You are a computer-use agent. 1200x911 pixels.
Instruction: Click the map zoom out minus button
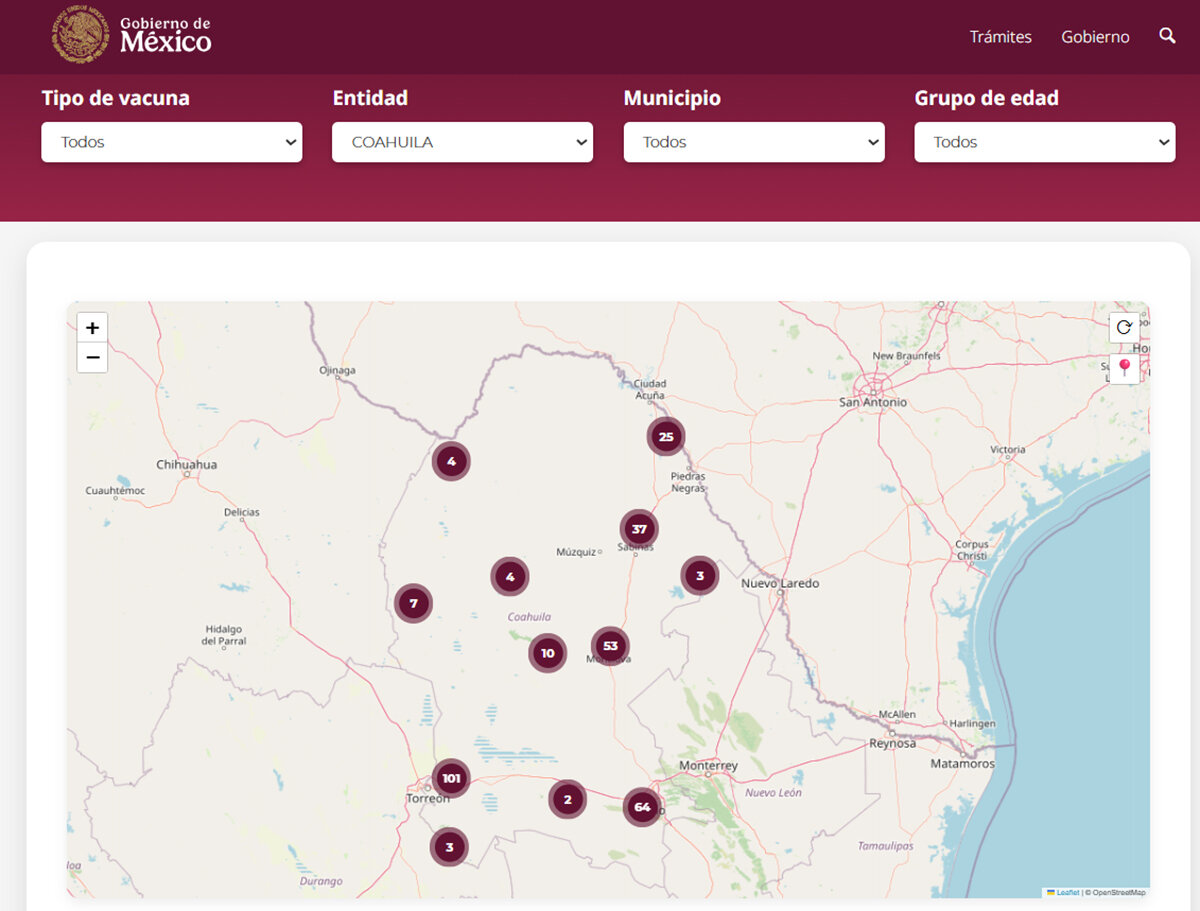pyautogui.click(x=92, y=357)
